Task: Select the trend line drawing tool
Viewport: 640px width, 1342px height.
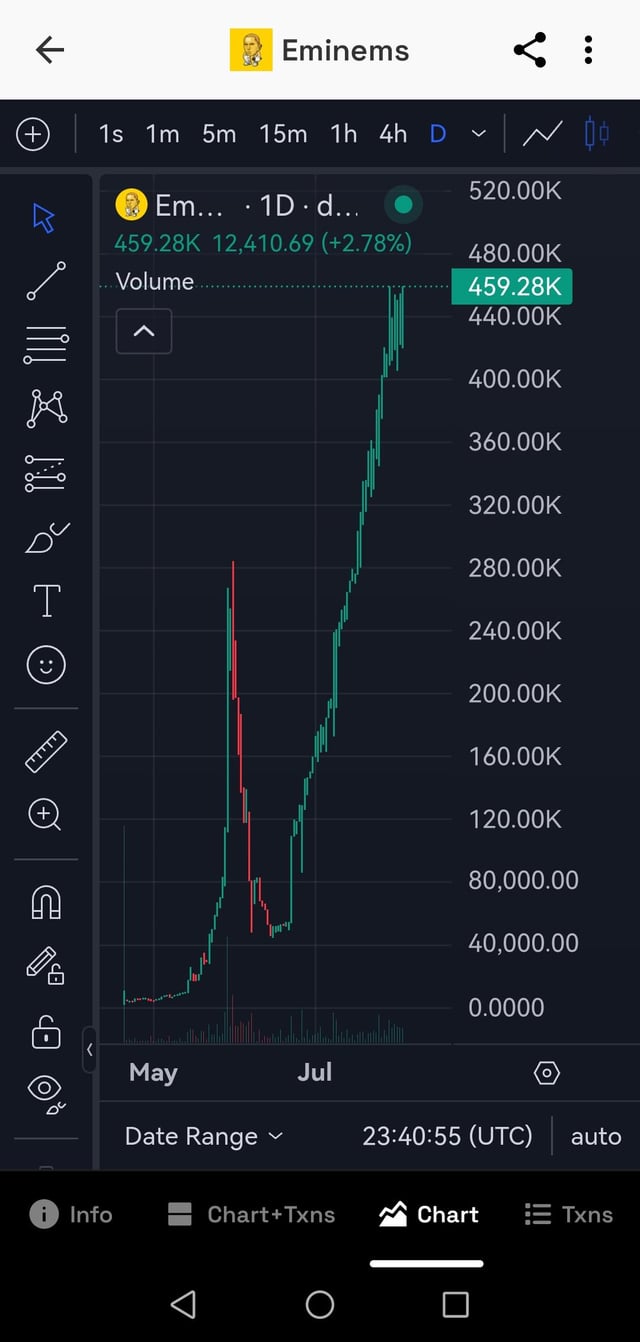Action: click(46, 281)
